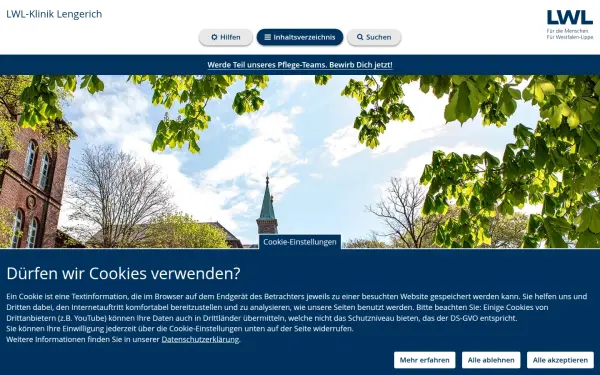Click the LWL logo
600x375 pixels.
coord(570,25)
